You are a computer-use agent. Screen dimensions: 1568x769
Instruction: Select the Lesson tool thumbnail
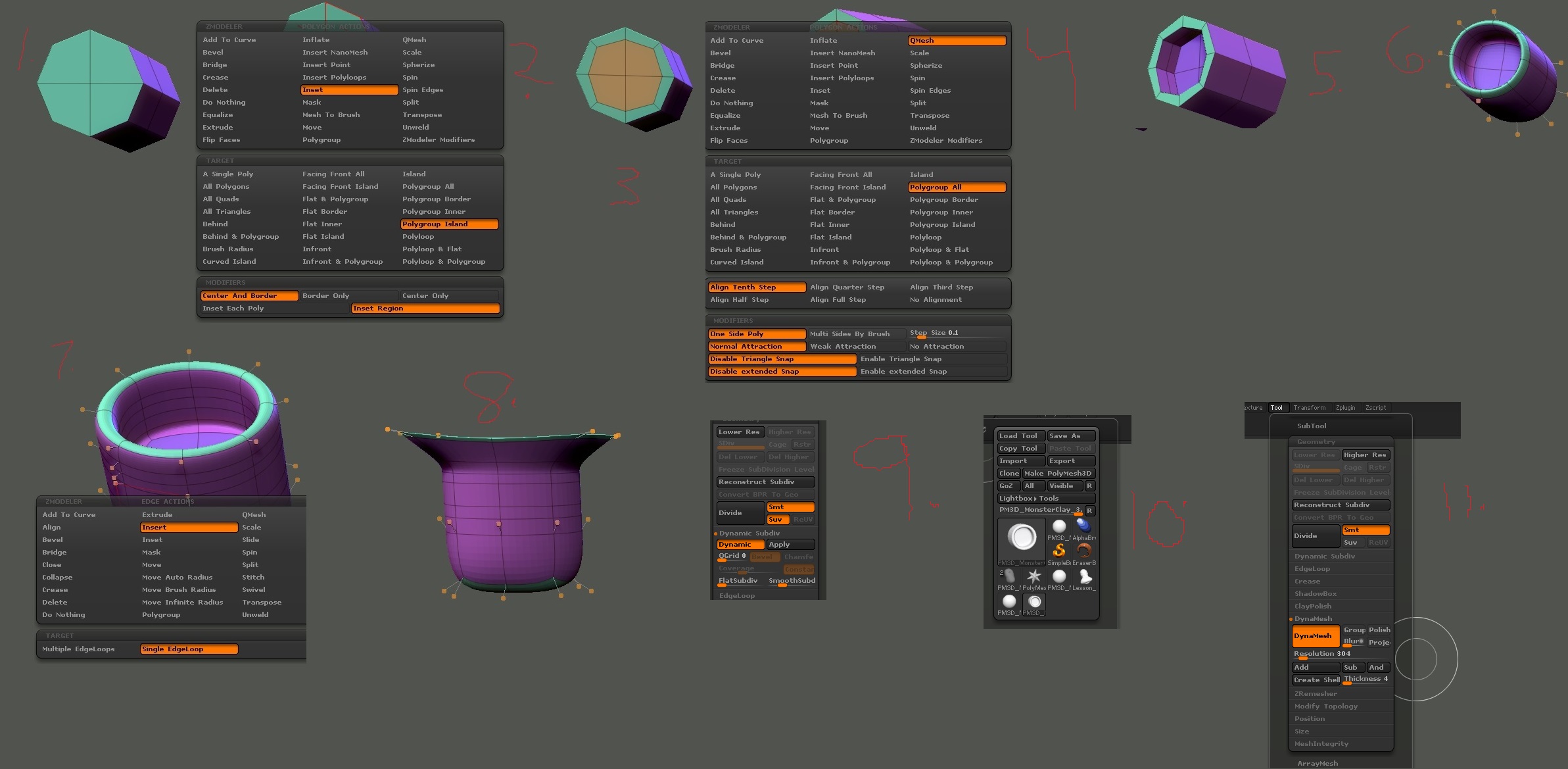pos(1085,577)
